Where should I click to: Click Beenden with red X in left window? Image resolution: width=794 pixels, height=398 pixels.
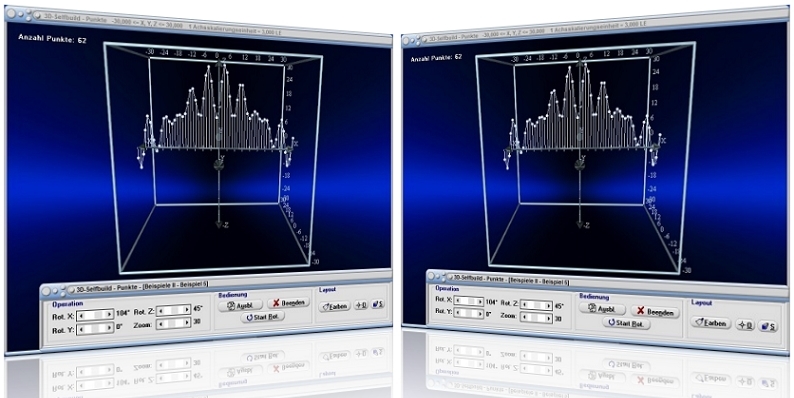[289, 303]
